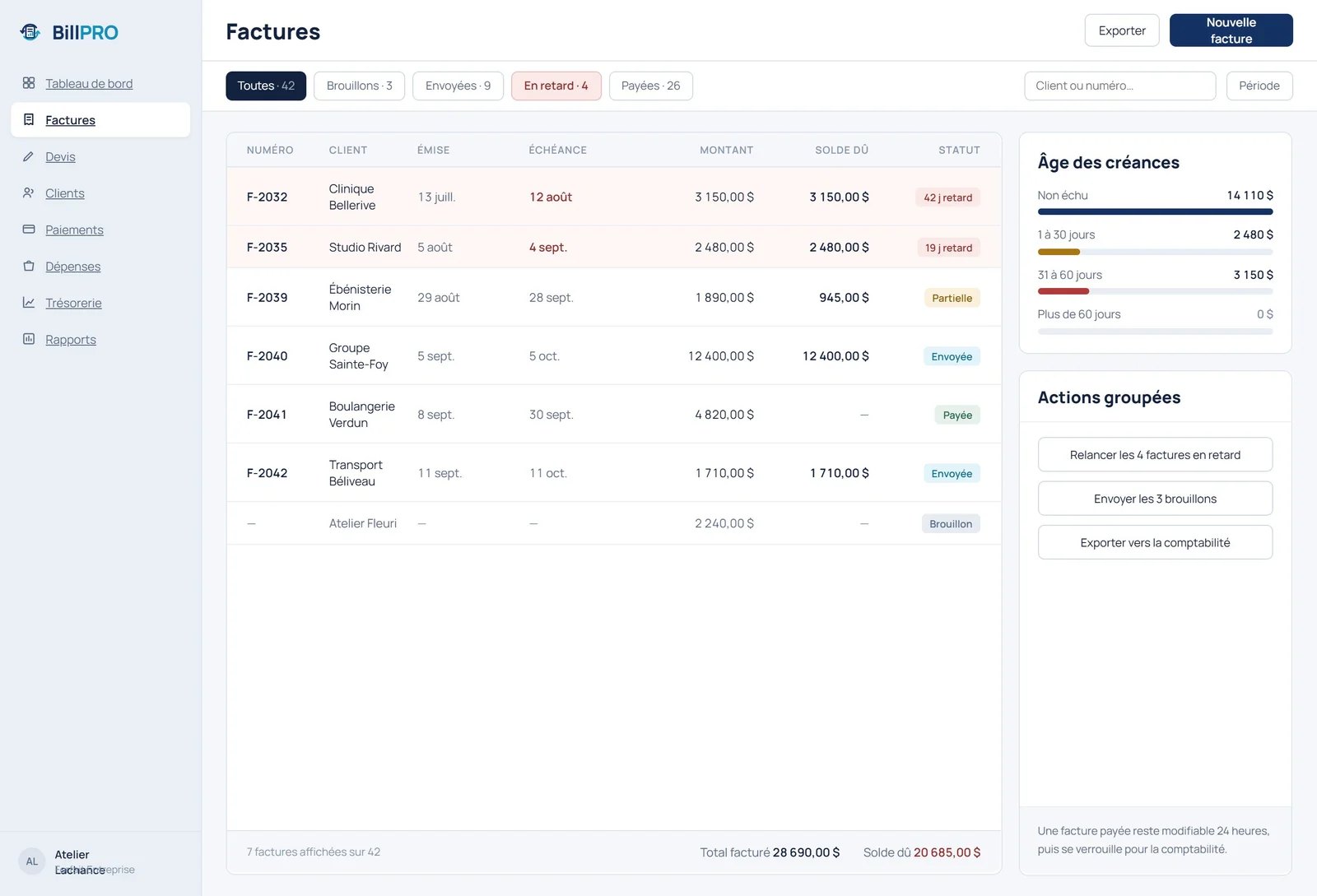
Task: Click the Devis pencil icon
Action: (x=29, y=156)
